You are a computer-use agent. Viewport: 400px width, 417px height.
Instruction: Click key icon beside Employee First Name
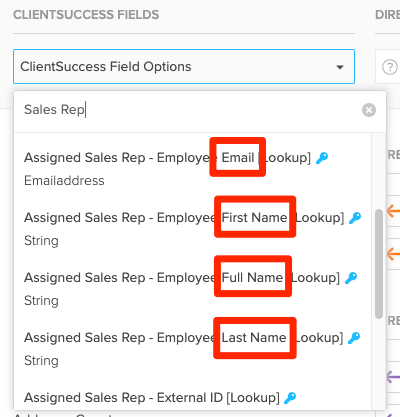(x=355, y=218)
